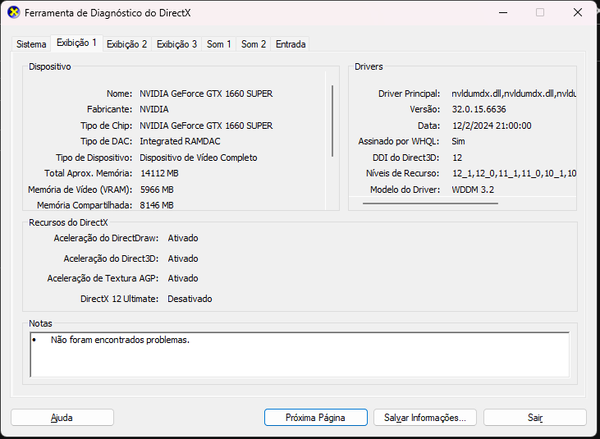The image size is (600, 439).
Task: Click inside the Notas text box
Action: click(x=300, y=355)
